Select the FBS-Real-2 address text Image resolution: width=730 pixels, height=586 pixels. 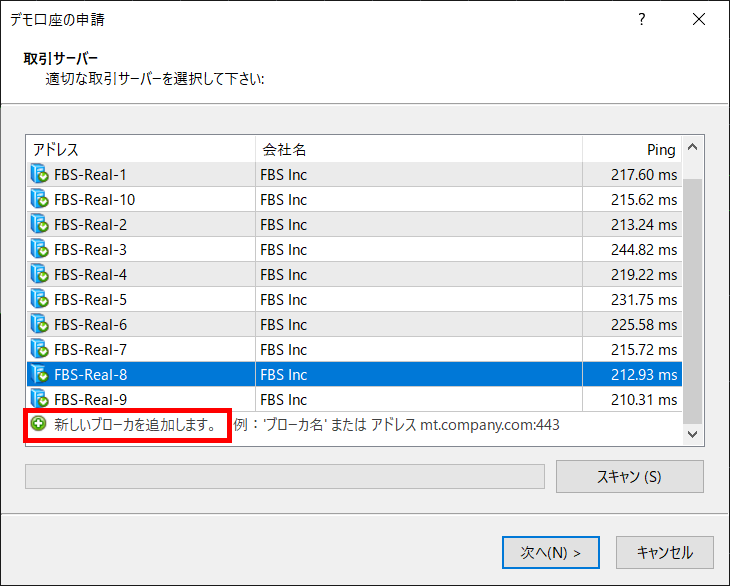[x=90, y=225]
